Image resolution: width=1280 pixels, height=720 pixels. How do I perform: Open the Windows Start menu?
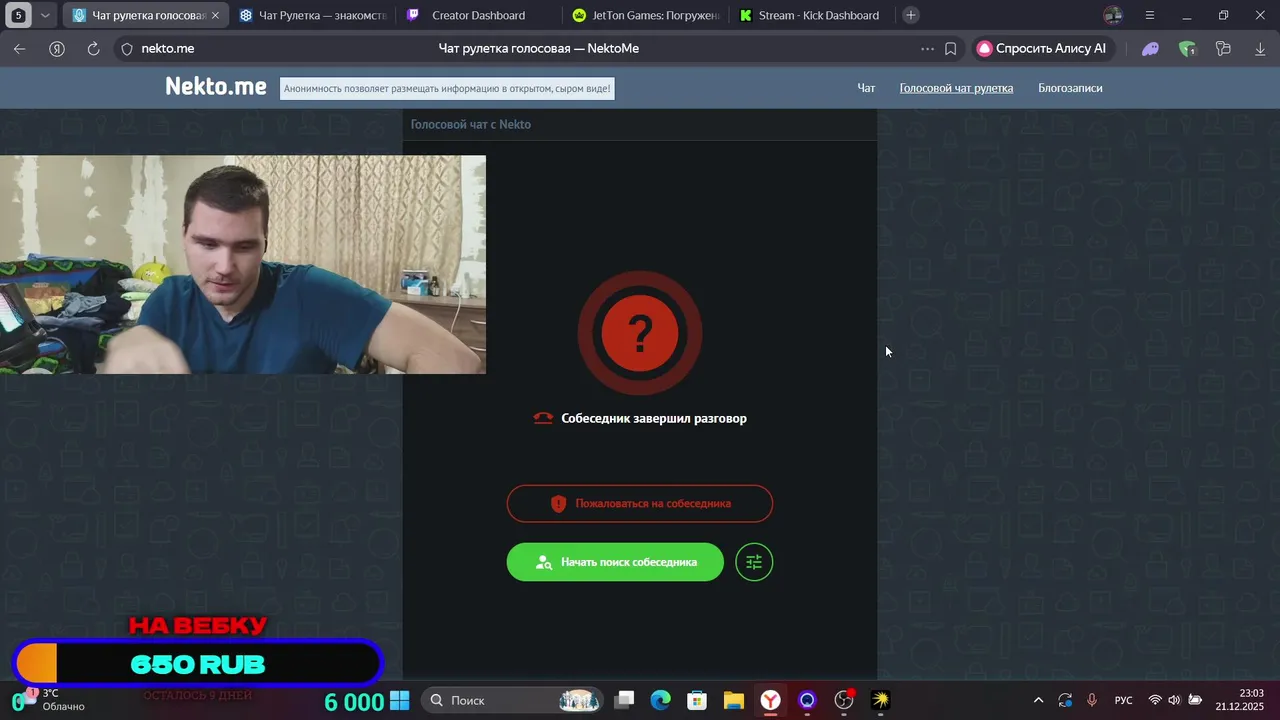click(400, 700)
